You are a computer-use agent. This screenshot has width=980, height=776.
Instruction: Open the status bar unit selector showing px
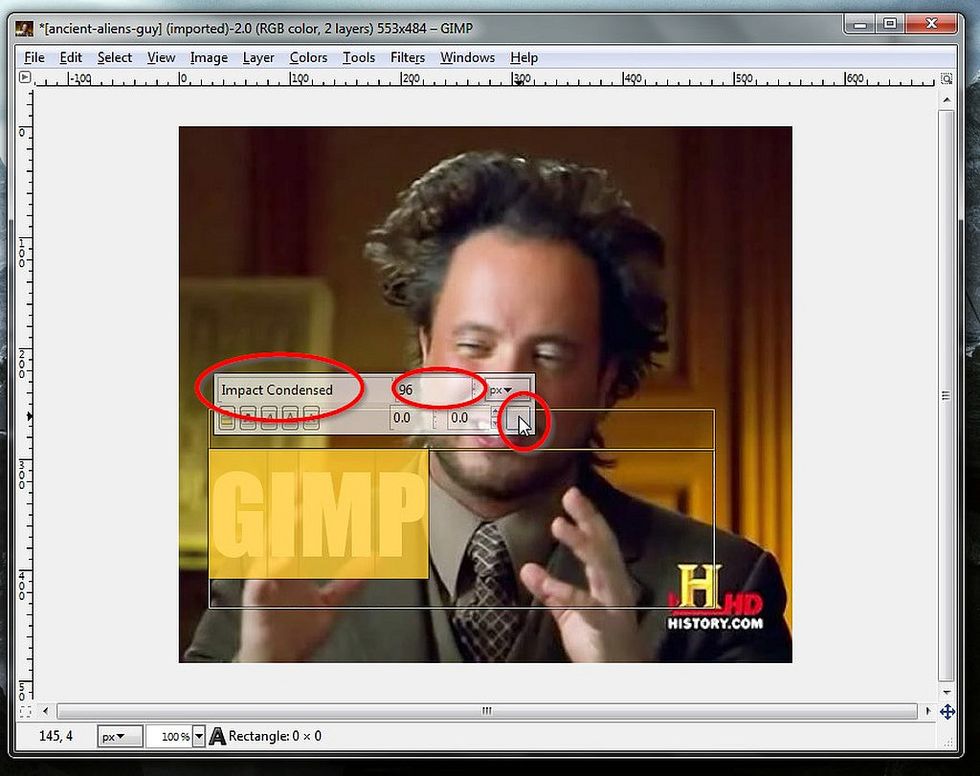[118, 736]
